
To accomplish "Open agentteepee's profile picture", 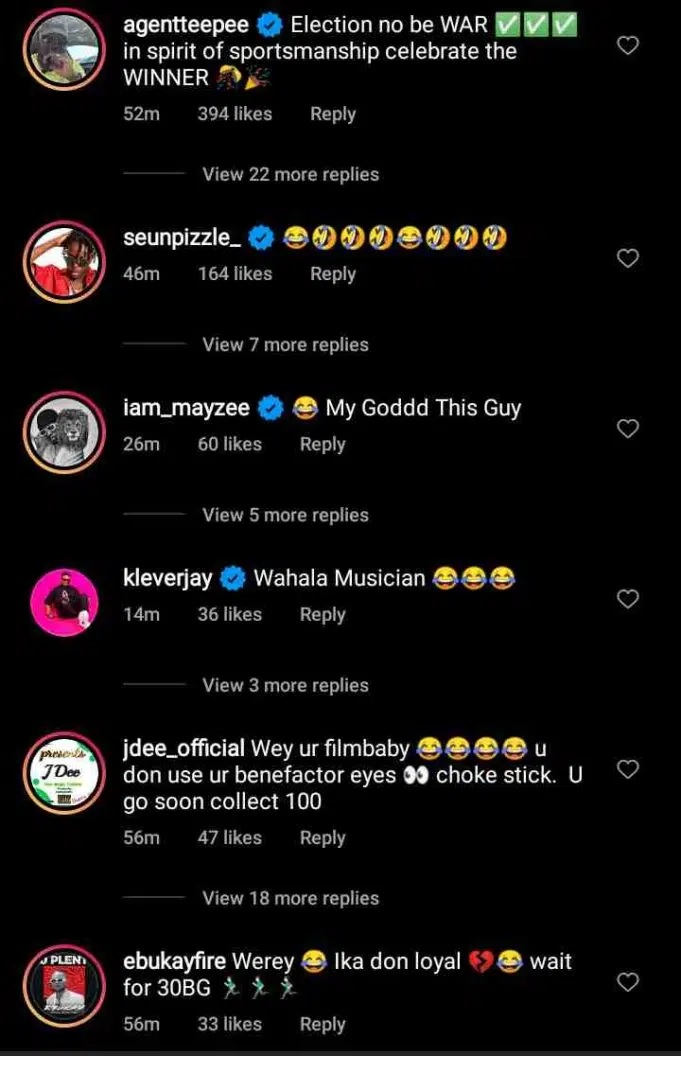I will click(63, 50).
